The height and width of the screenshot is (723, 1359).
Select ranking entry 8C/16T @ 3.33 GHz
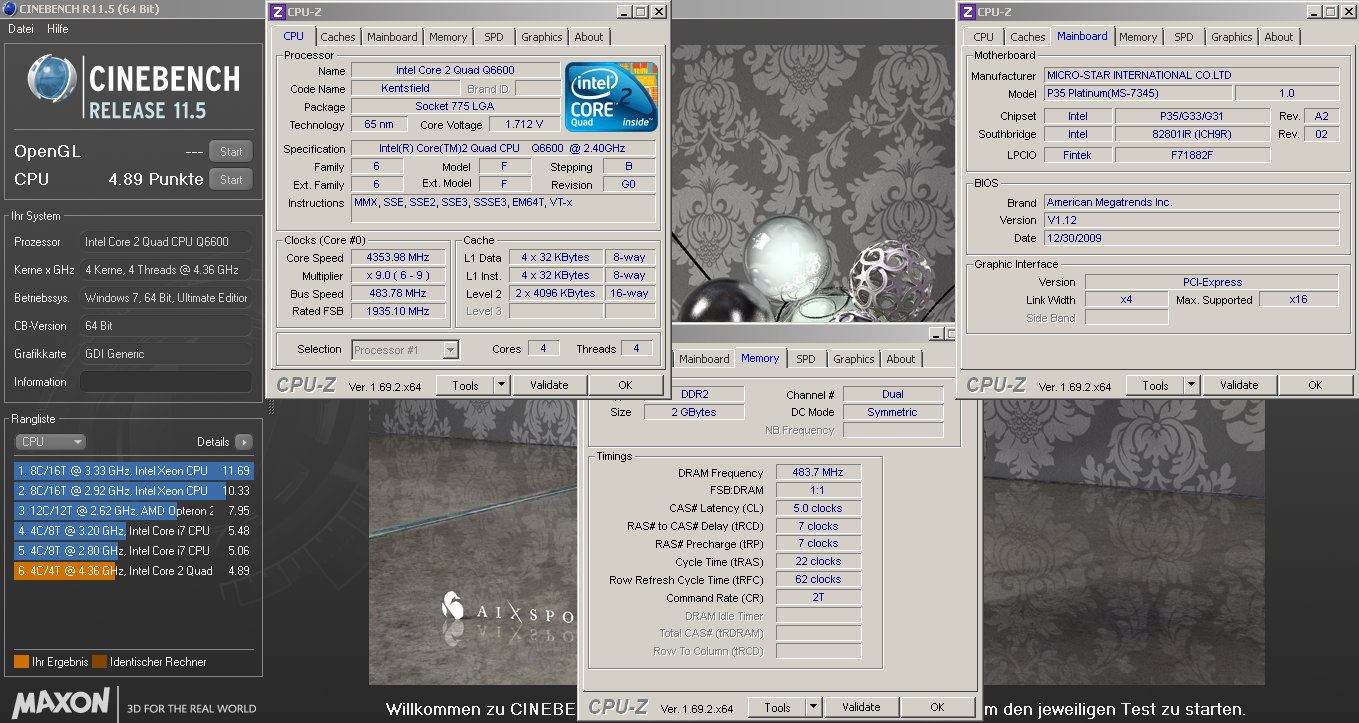point(134,470)
